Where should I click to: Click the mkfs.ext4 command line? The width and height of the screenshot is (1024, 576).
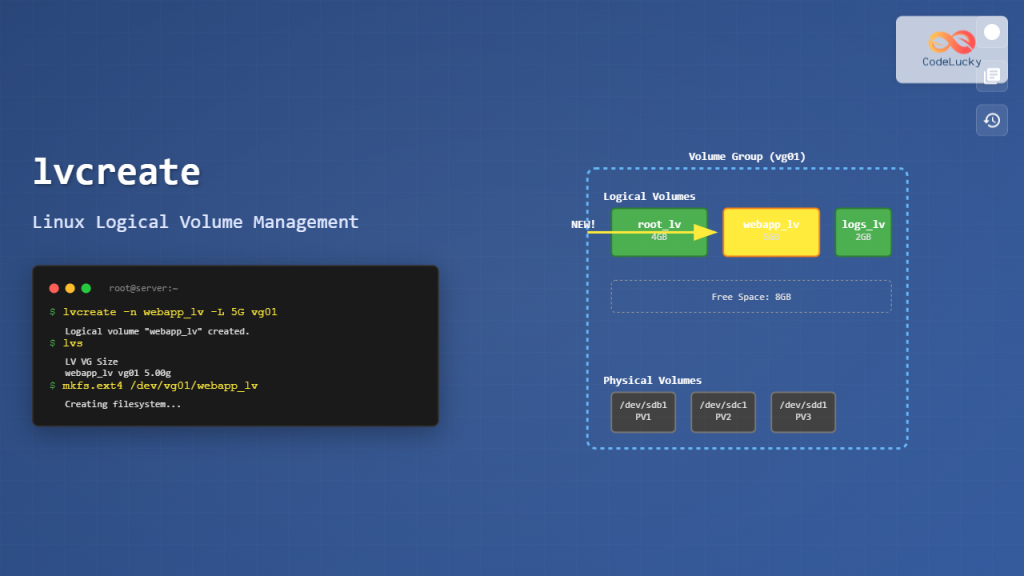160,386
